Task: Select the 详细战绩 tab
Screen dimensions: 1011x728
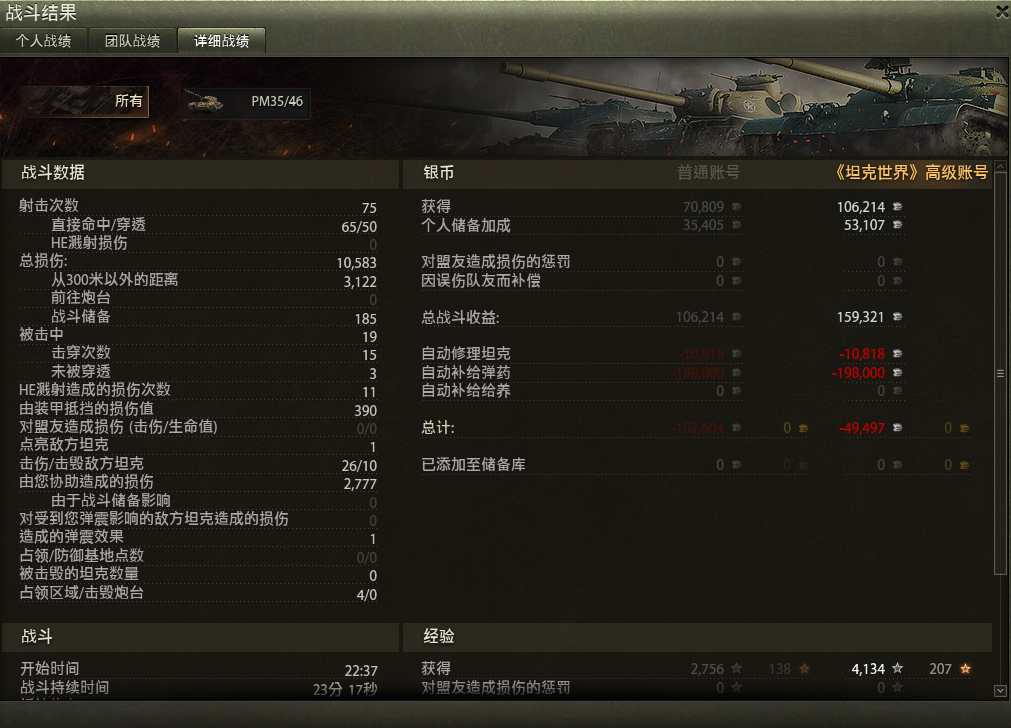Action: pyautogui.click(x=221, y=41)
